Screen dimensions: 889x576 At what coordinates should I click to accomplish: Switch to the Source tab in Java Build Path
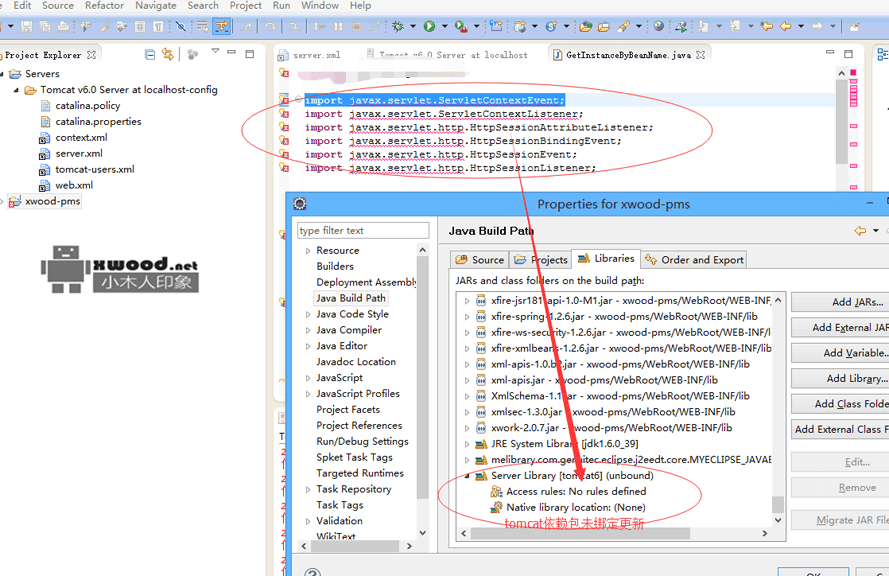click(x=480, y=260)
